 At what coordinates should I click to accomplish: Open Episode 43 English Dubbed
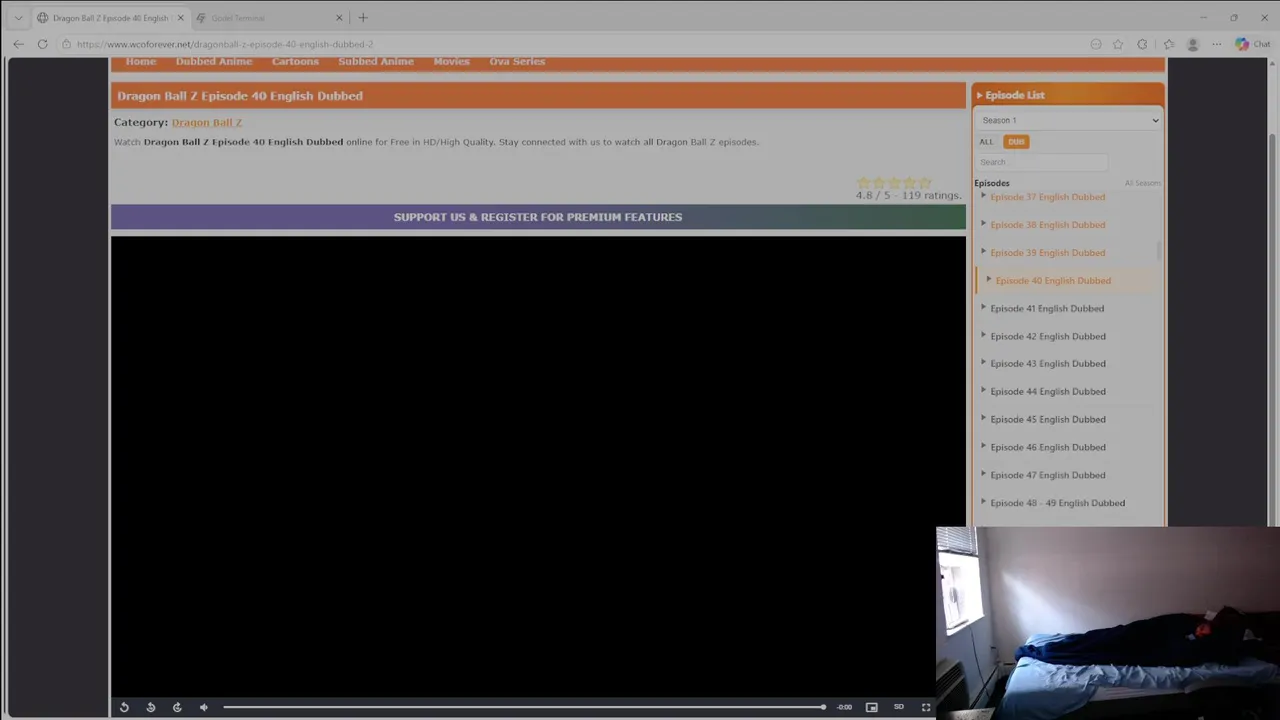click(1047, 364)
